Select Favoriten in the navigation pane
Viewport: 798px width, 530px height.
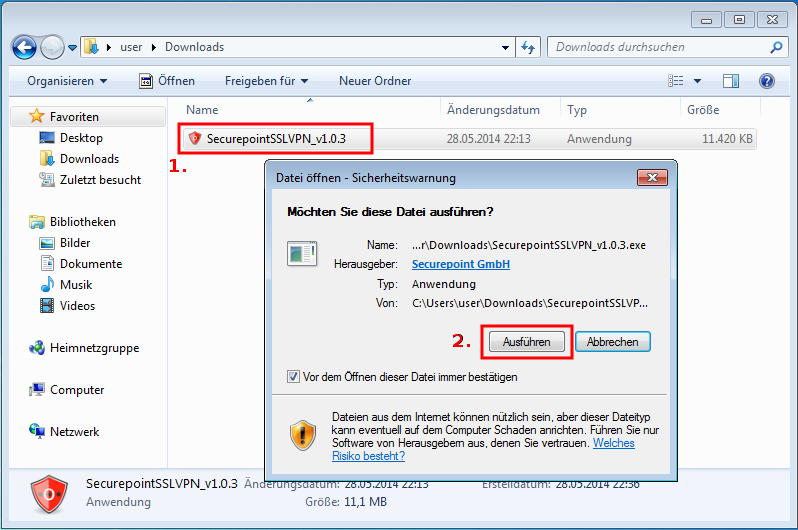point(74,117)
